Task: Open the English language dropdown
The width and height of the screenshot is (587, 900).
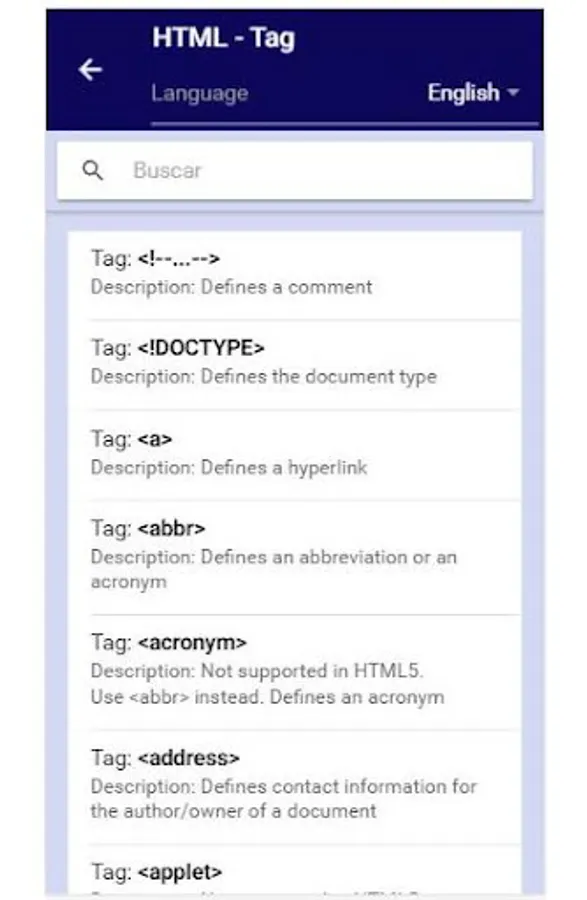Action: 473,92
